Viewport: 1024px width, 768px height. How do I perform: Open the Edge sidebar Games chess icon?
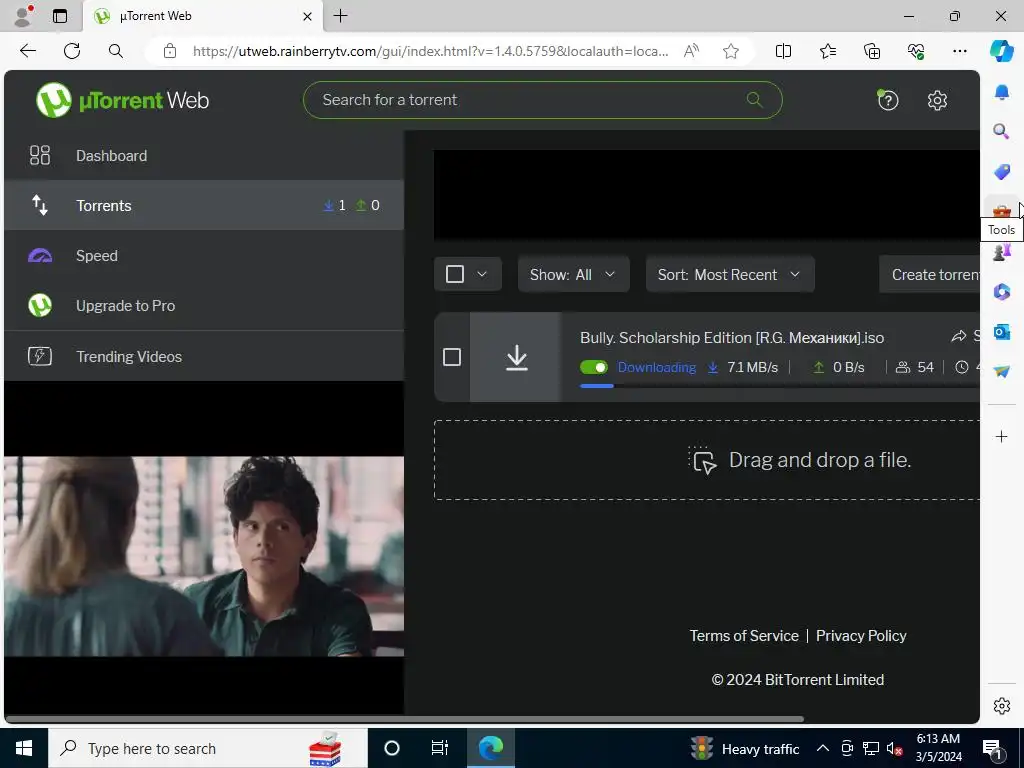pyautogui.click(x=1001, y=251)
